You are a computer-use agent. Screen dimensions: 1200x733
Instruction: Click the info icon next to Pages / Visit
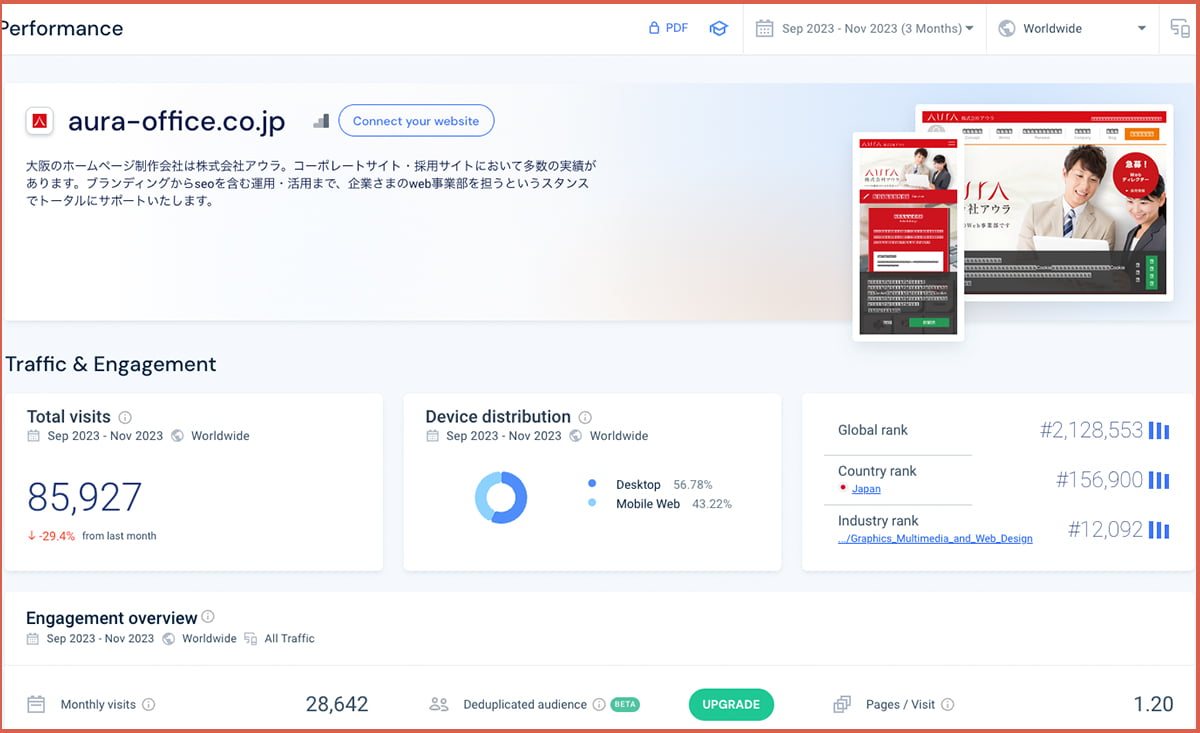948,705
